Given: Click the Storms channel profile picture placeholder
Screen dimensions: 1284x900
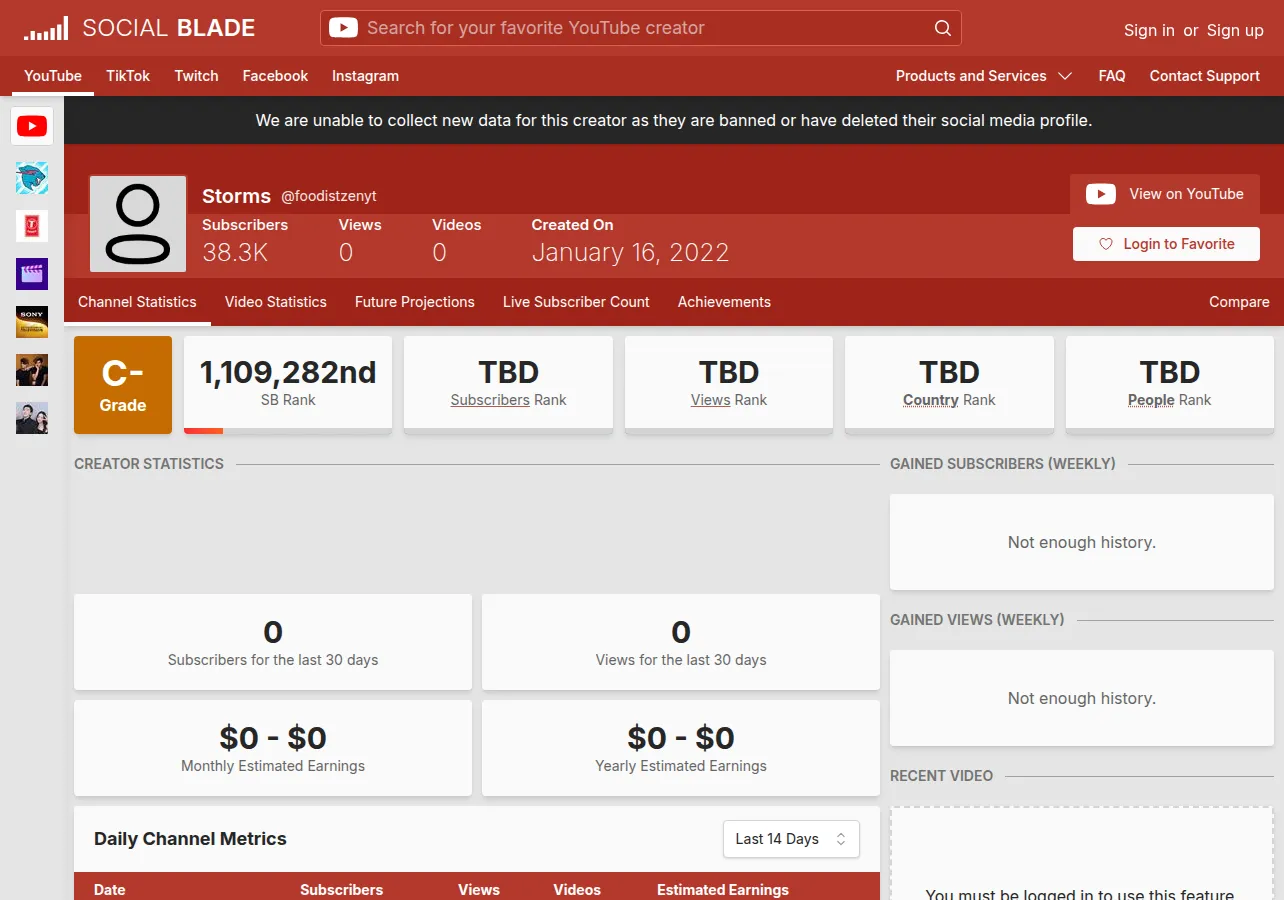Looking at the screenshot, I should [138, 224].
